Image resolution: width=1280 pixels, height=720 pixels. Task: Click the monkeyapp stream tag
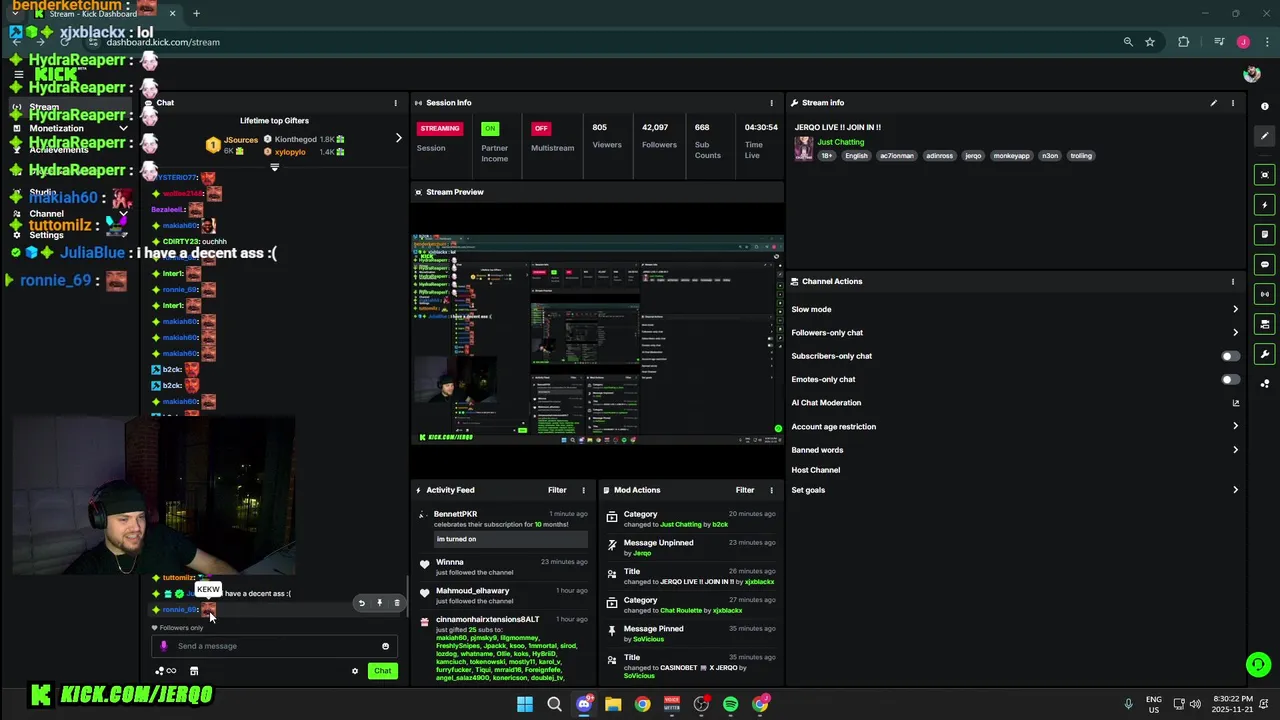1011,156
